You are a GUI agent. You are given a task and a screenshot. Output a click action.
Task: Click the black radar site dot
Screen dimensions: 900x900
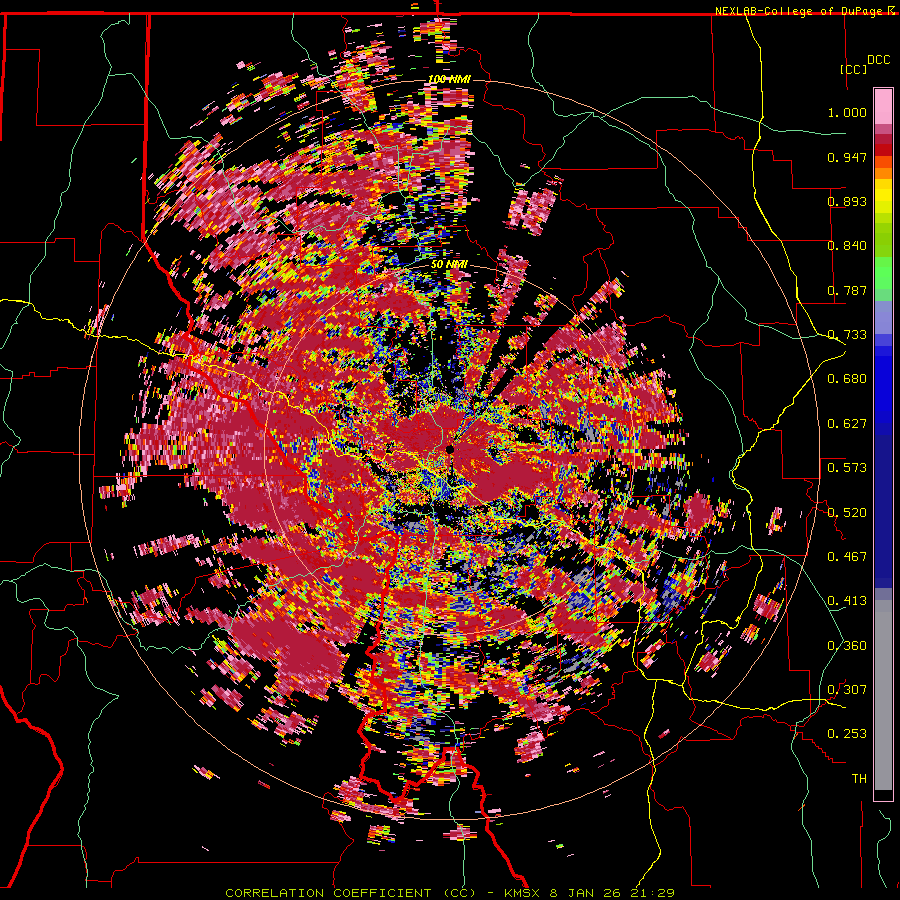[450, 449]
